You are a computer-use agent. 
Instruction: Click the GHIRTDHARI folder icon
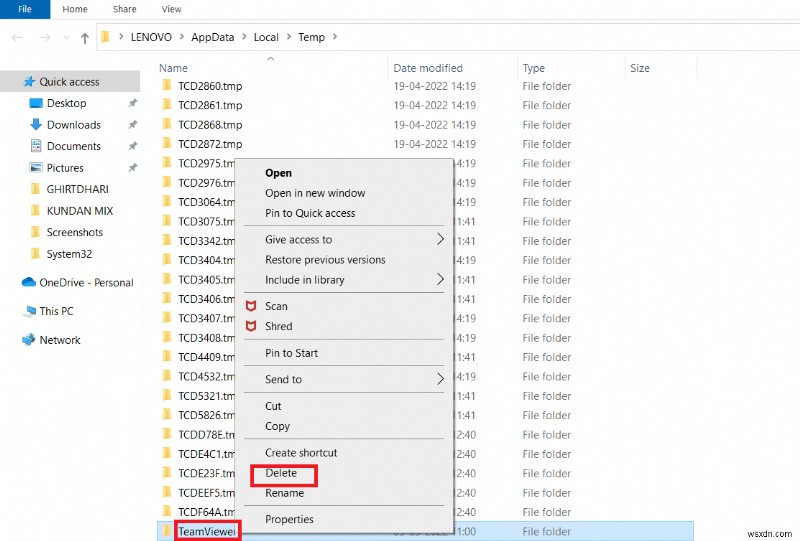pos(35,189)
